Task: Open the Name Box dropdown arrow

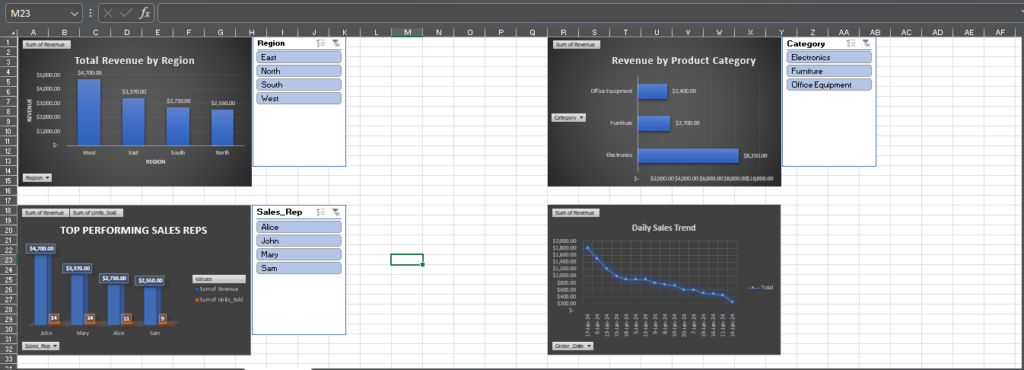Action: tap(74, 13)
